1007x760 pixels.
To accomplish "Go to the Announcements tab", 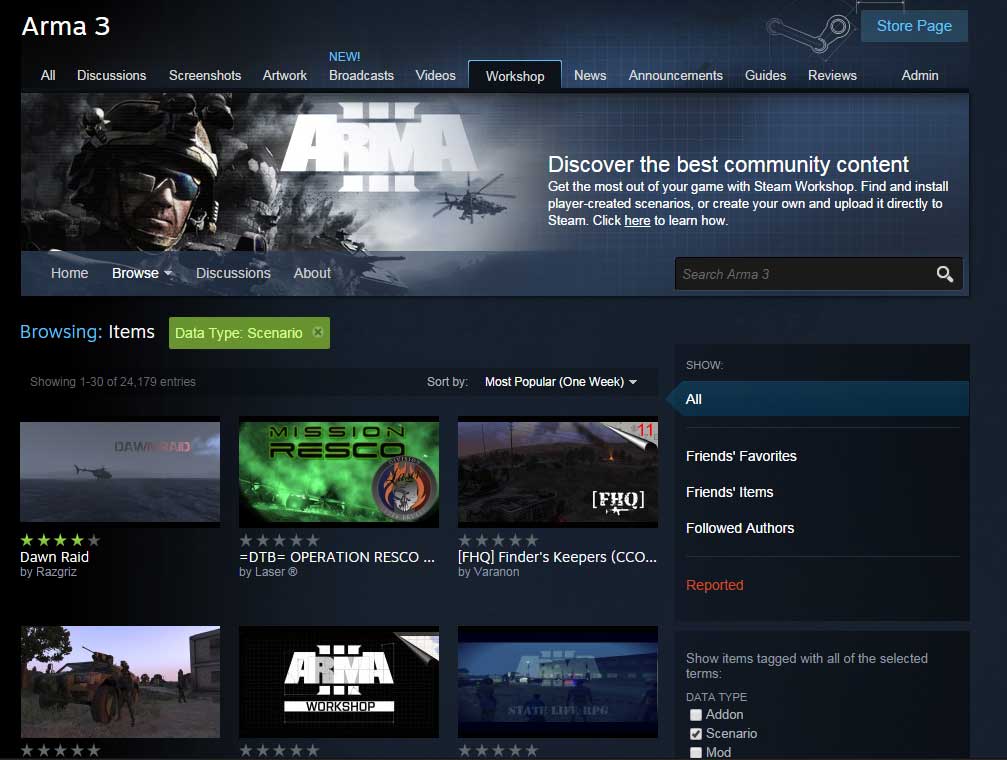I will [x=676, y=75].
